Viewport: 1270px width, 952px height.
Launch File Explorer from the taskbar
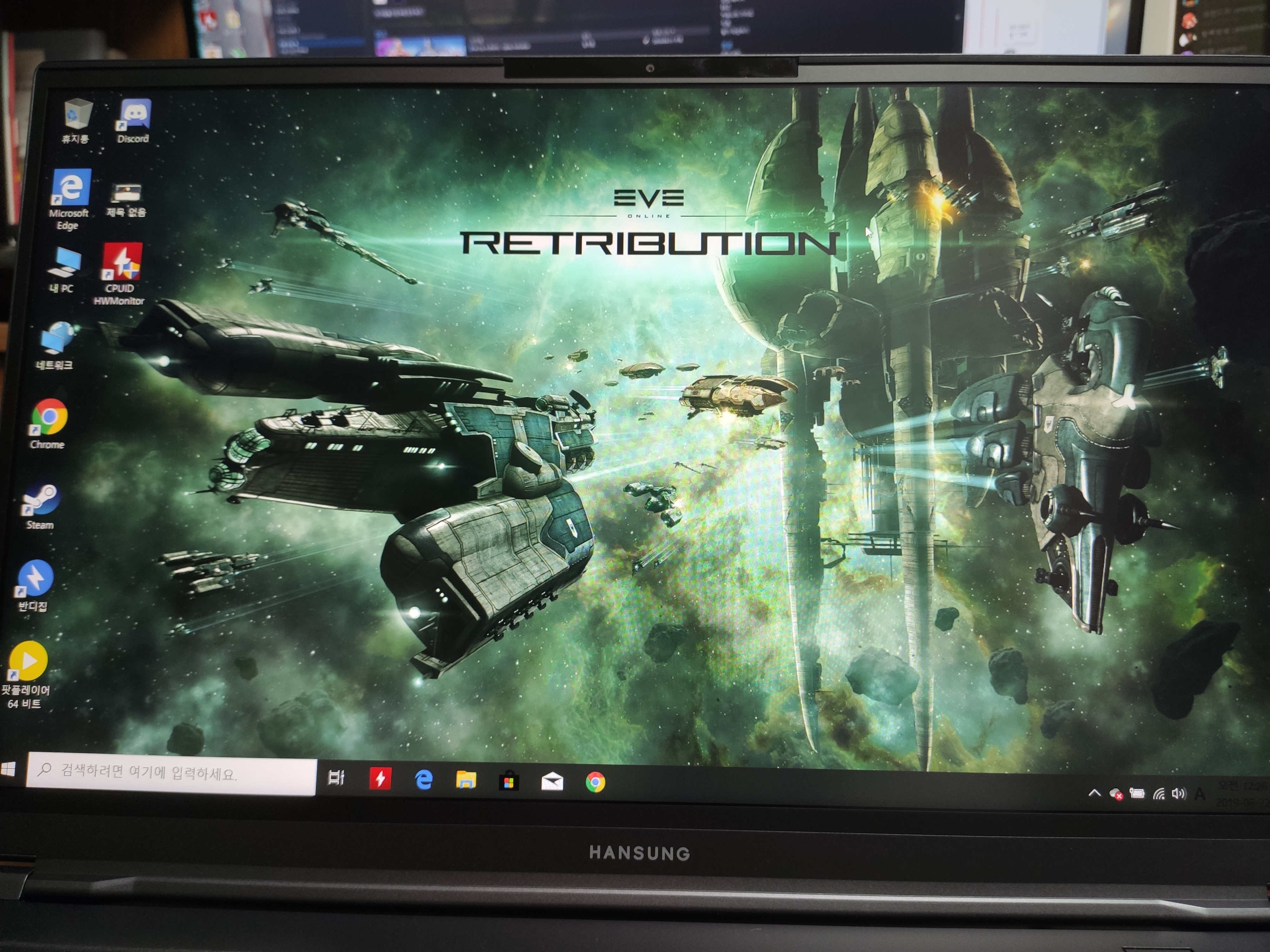466,780
